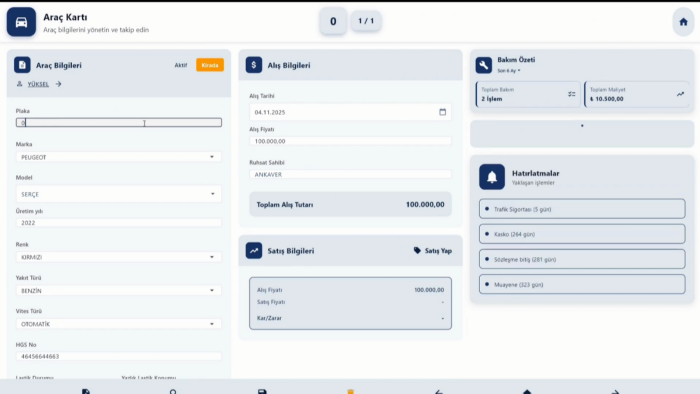The image size is (700, 394).
Task: Click the 1 / 1 page indicator
Action: click(x=366, y=21)
